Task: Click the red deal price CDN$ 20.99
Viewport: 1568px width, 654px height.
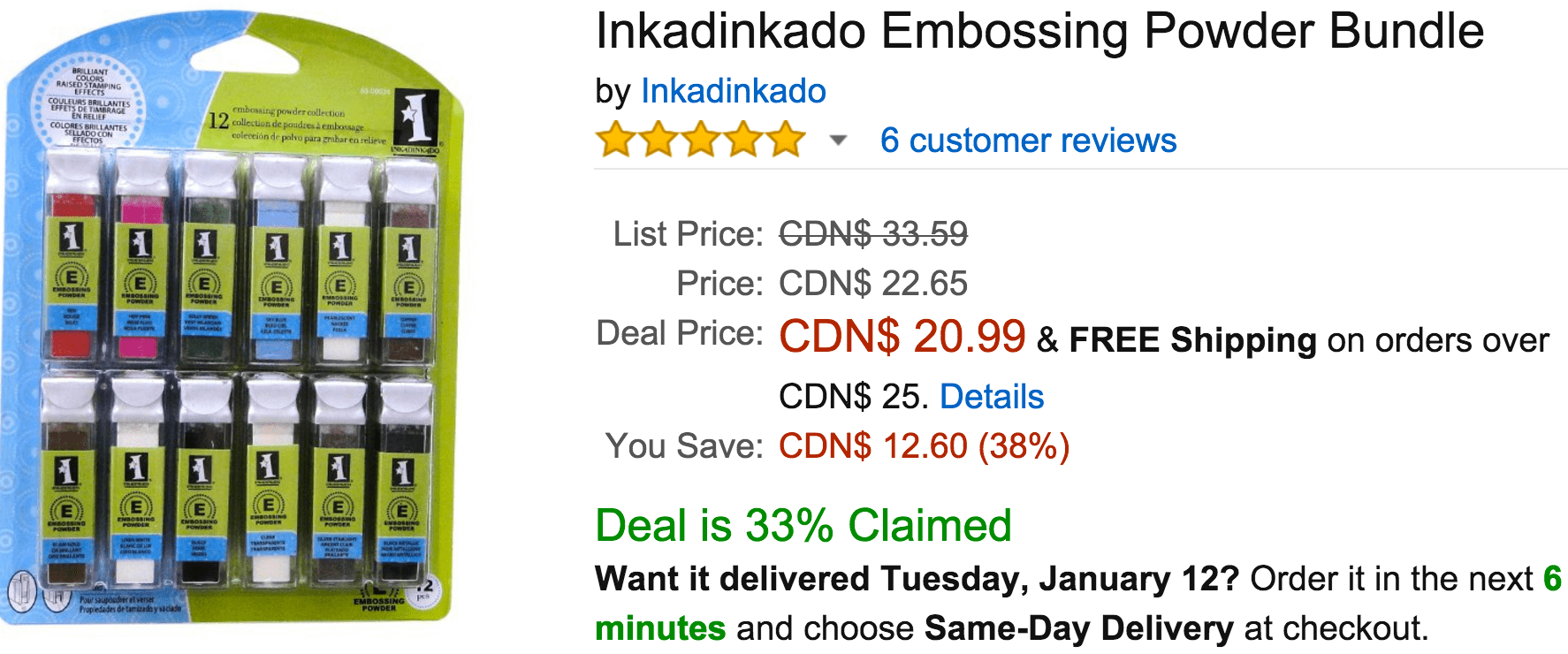Action: pos(902,337)
